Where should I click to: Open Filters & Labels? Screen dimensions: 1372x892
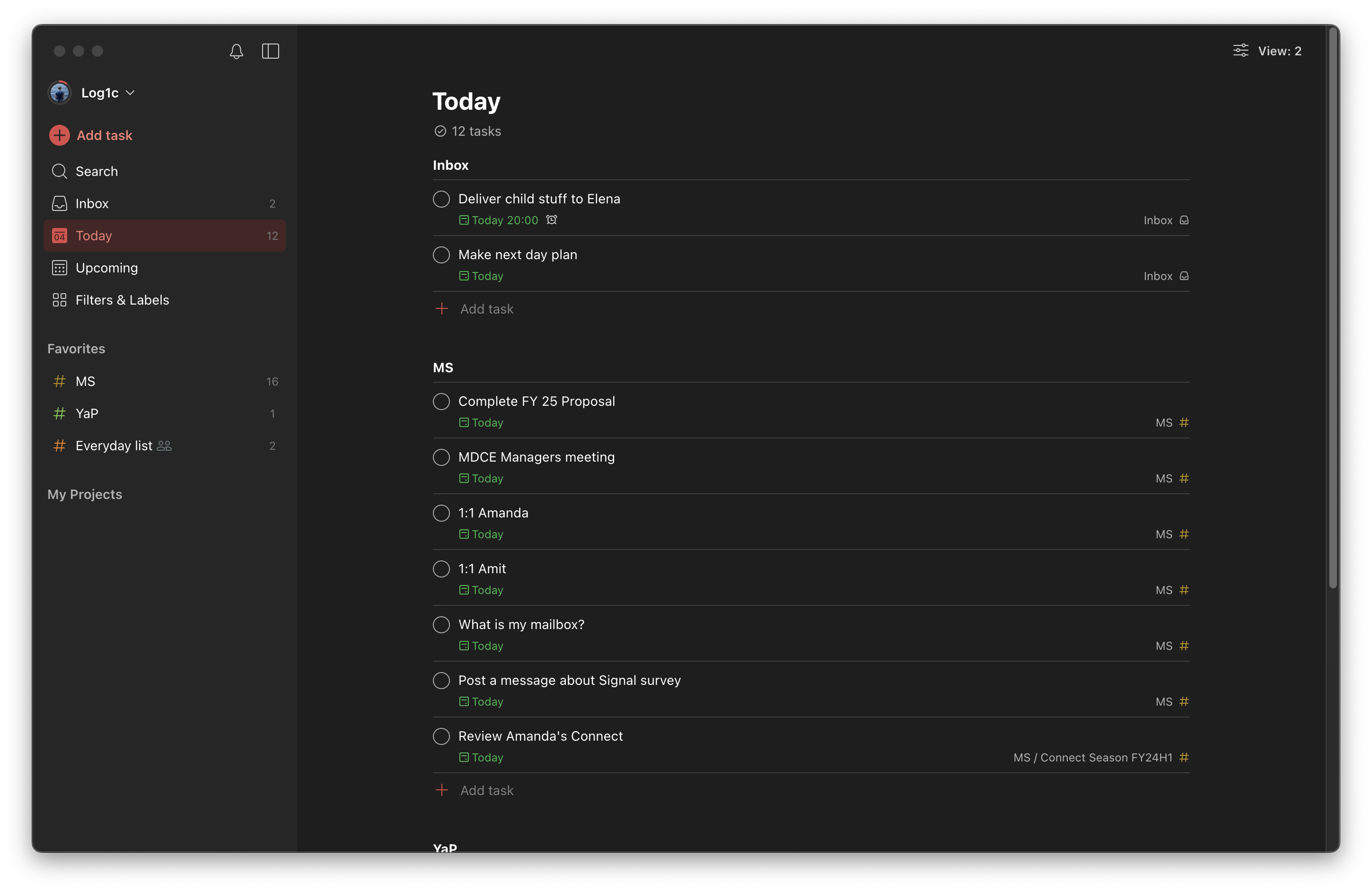click(165, 300)
